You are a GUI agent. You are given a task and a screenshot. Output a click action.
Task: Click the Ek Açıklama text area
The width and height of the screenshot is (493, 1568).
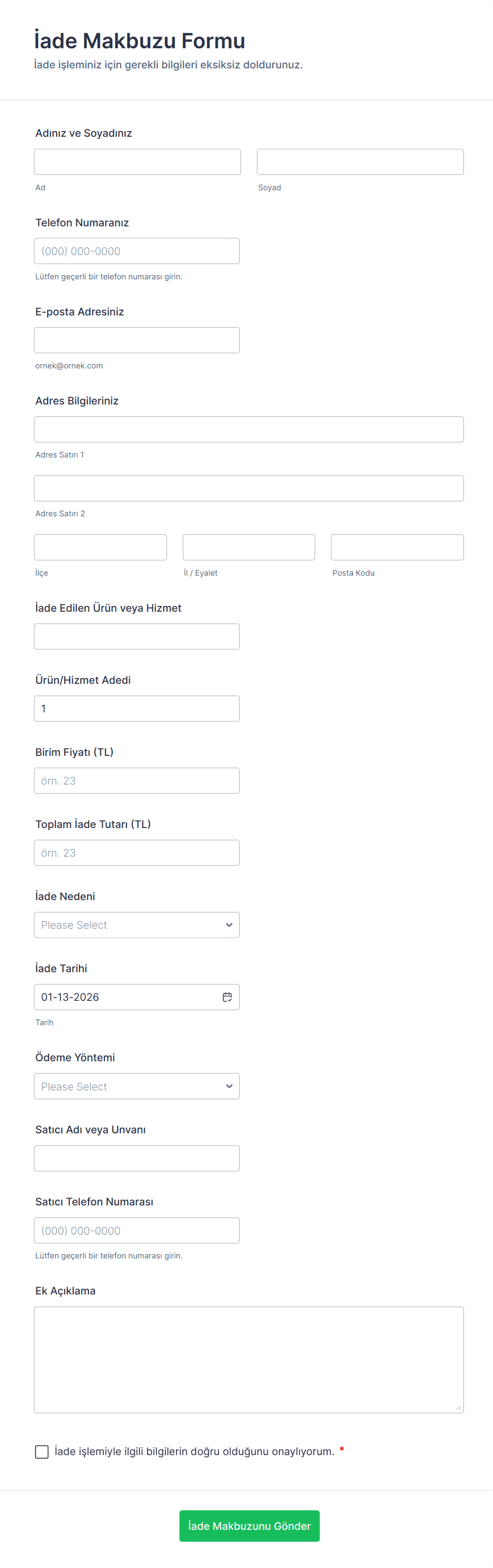pyautogui.click(x=249, y=1359)
